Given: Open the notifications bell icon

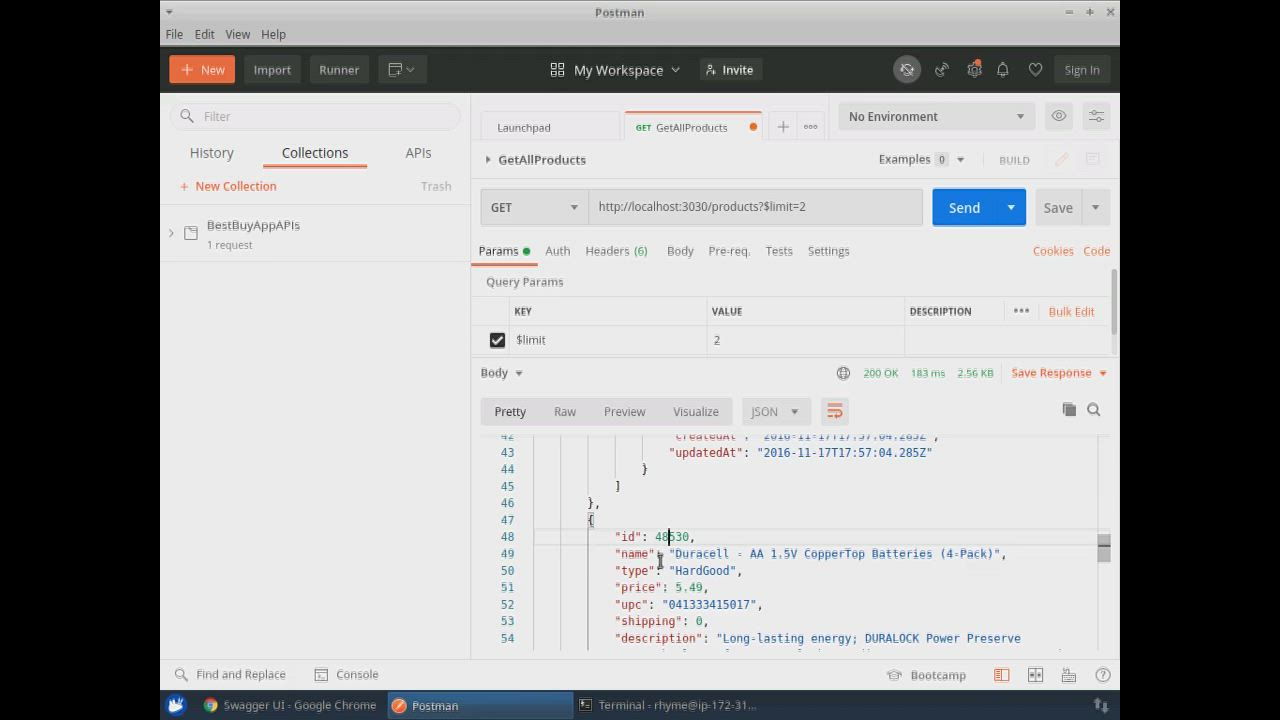Looking at the screenshot, I should (x=1002, y=70).
